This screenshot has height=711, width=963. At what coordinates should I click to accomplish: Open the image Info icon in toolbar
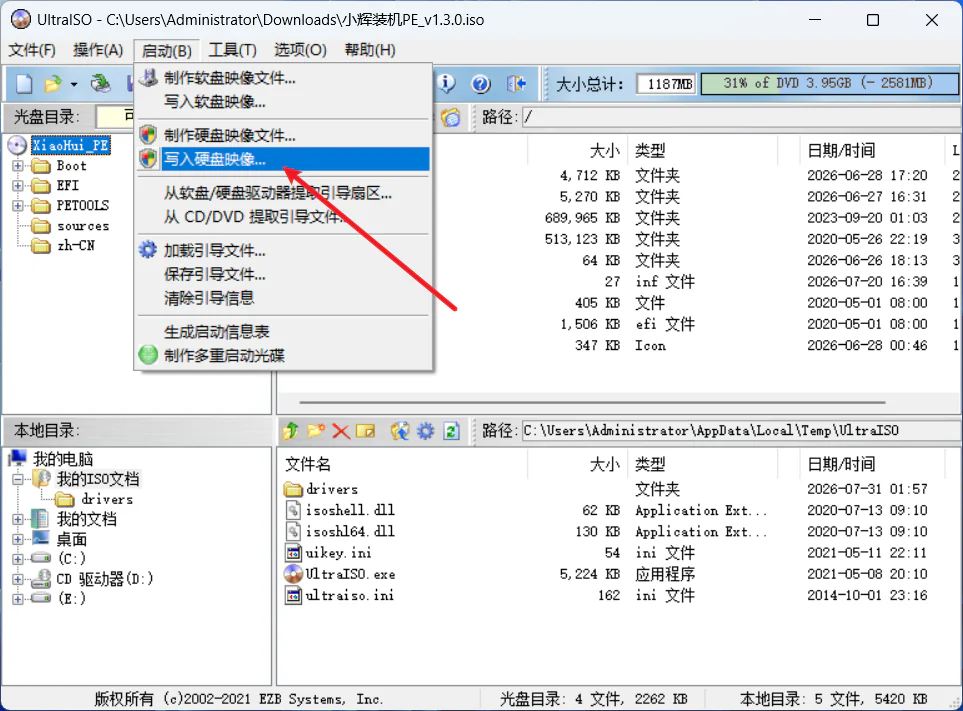446,84
